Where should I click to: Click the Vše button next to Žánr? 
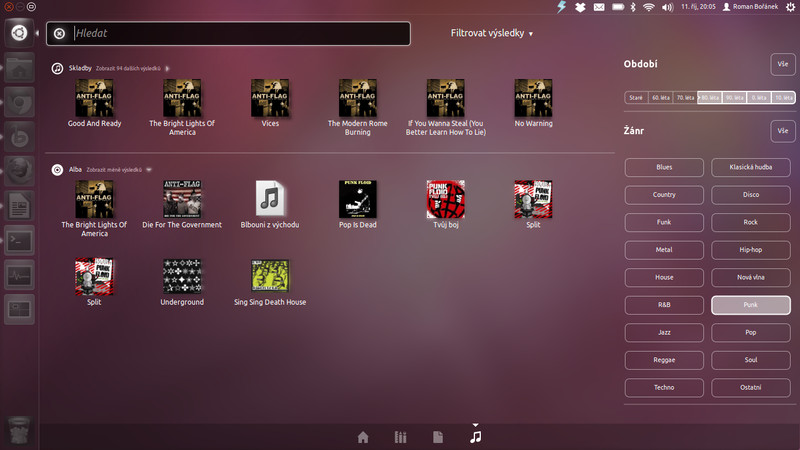(x=782, y=131)
